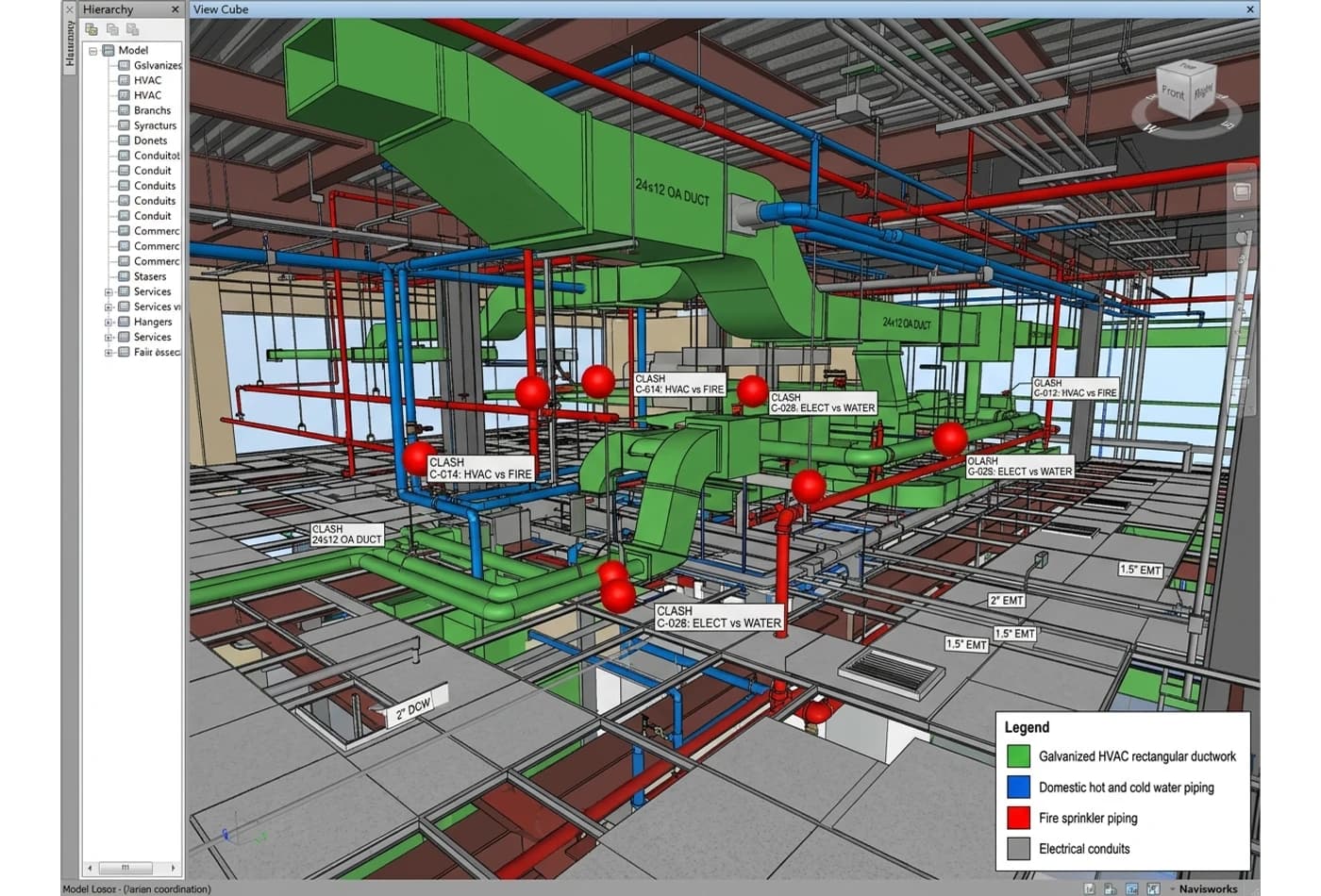Viewport: 1321px width, 896px height.
Task: Close the Hierarchy panel
Action: point(176,9)
